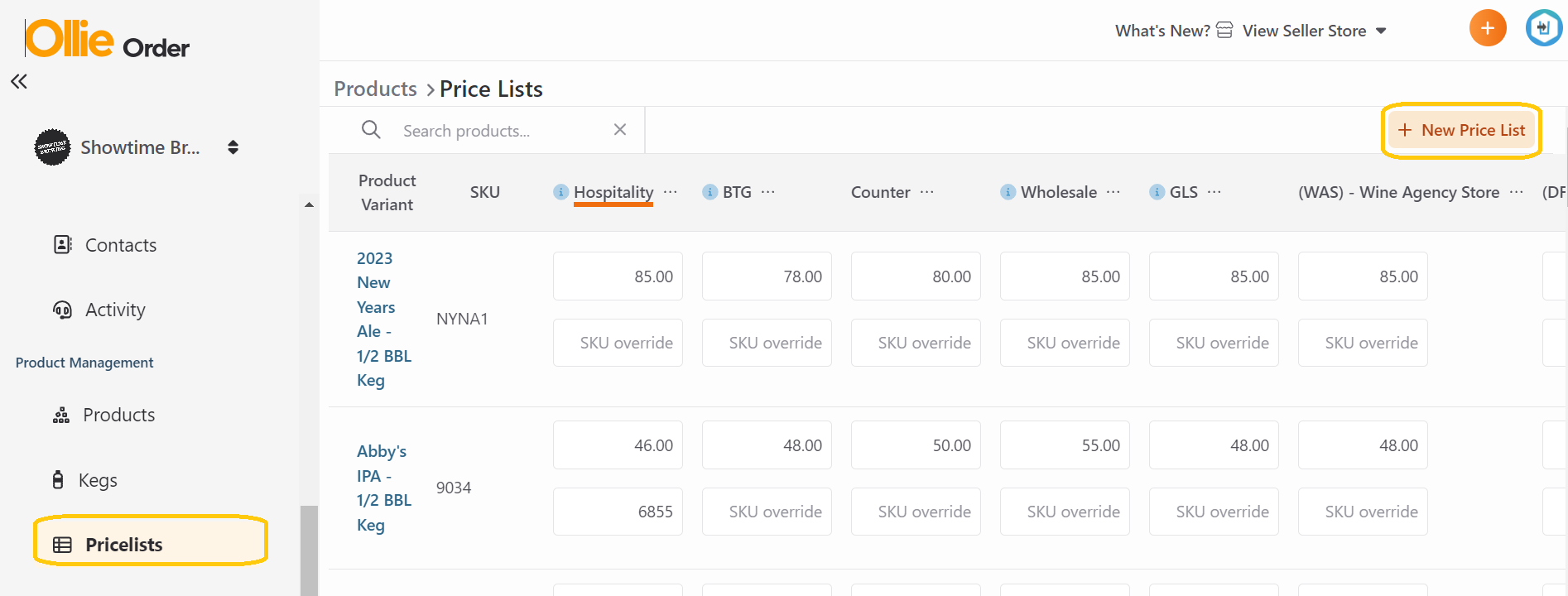Open Activity in the sidebar
The height and width of the screenshot is (596, 1568).
tap(115, 310)
